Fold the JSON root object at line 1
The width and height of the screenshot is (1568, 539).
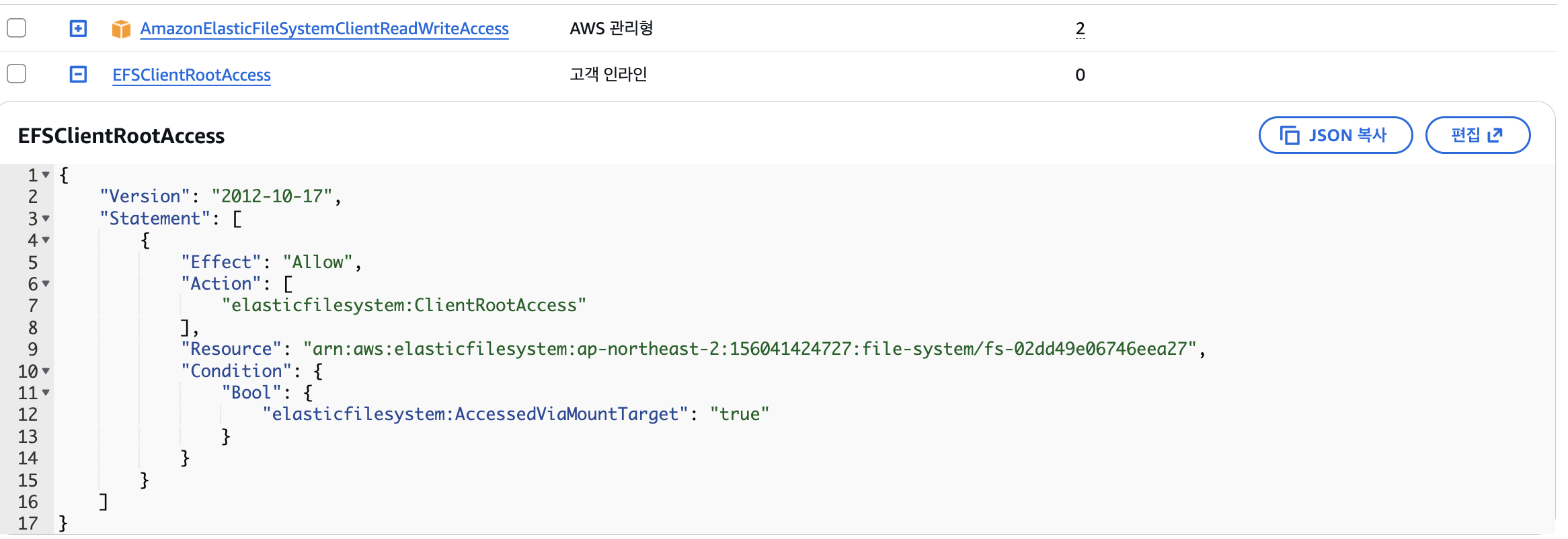click(46, 175)
